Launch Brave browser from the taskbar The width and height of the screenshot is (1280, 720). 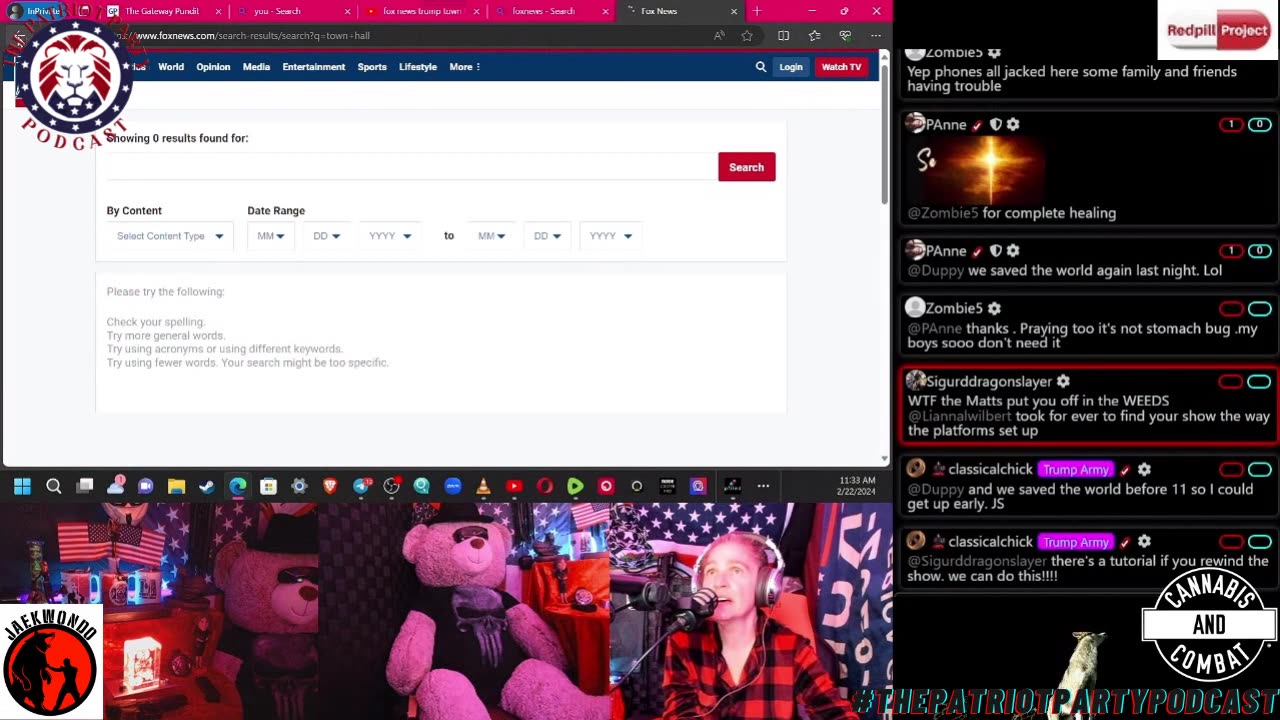[330, 486]
